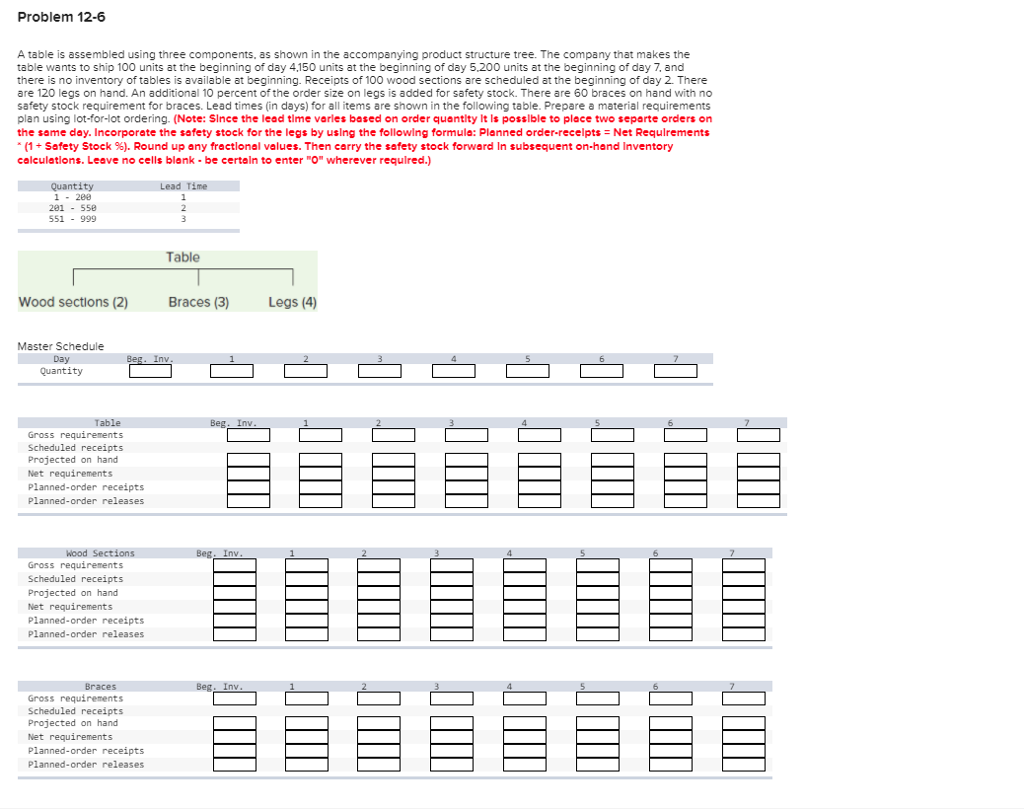This screenshot has height=809, width=1024.
Task: Click Table gross requirements day 4 field
Action: (x=539, y=435)
